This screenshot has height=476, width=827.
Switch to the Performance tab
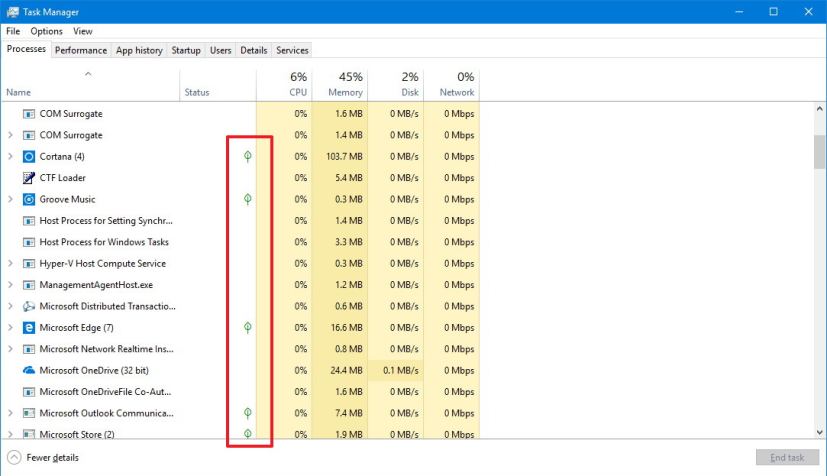(x=81, y=50)
